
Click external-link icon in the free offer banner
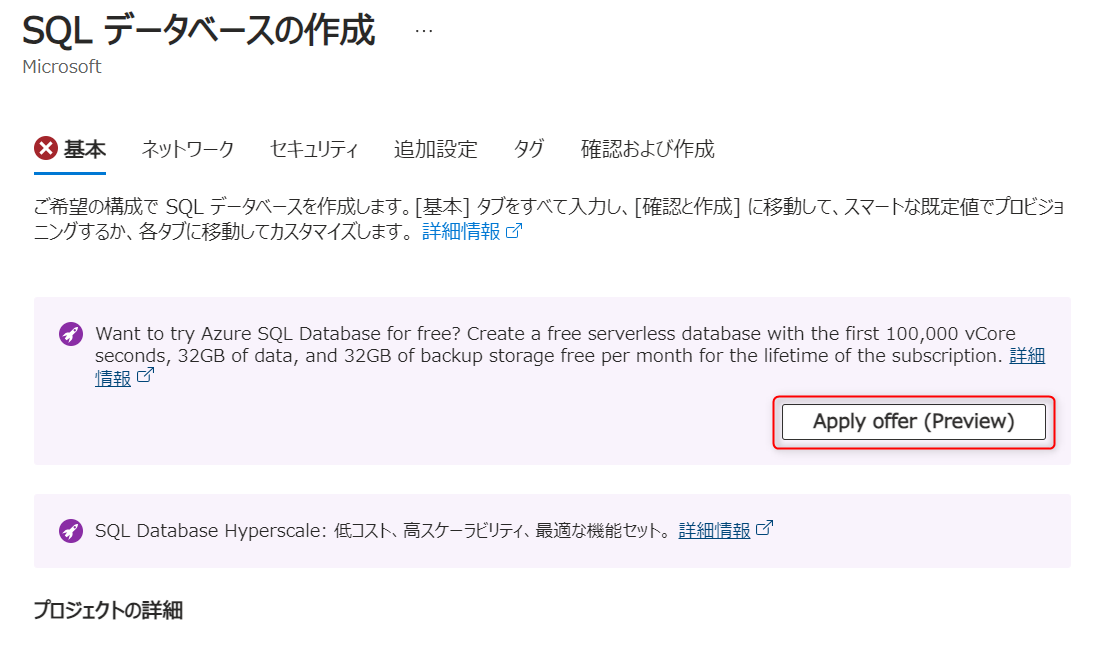click(x=146, y=377)
